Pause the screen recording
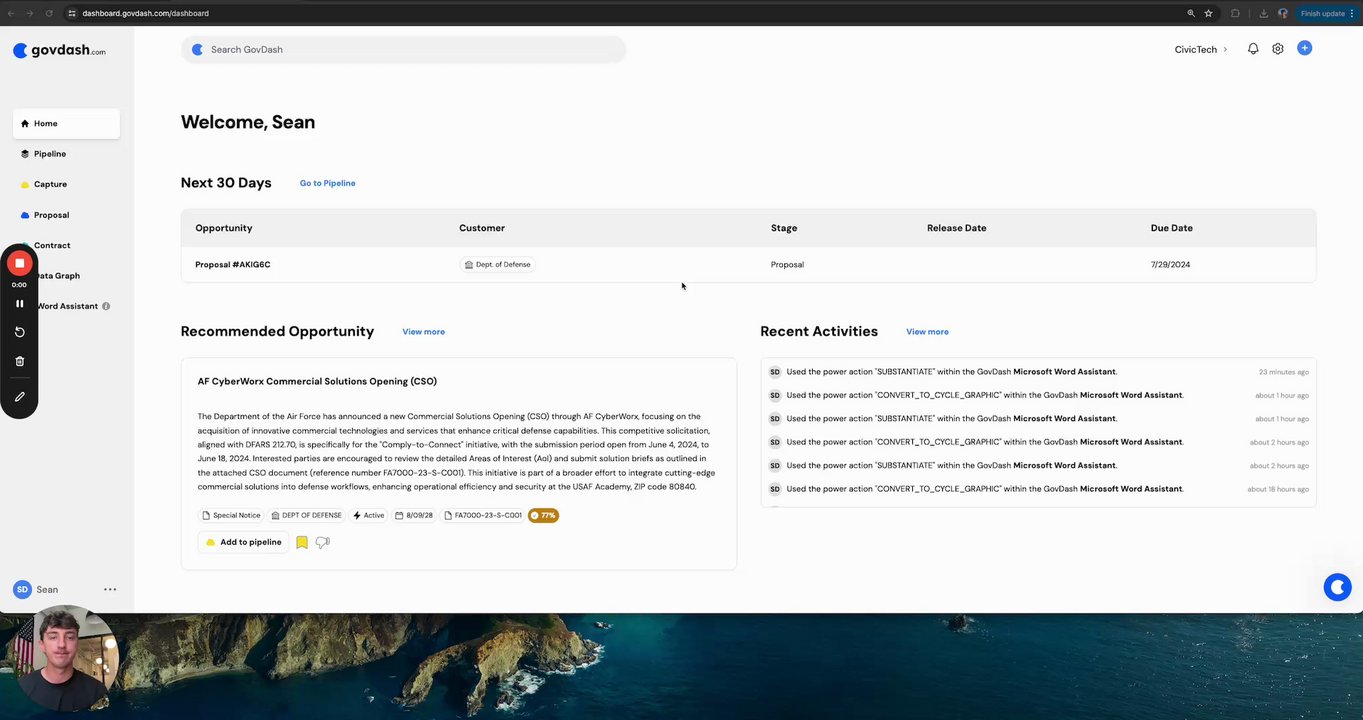The width and height of the screenshot is (1363, 720). 19,303
